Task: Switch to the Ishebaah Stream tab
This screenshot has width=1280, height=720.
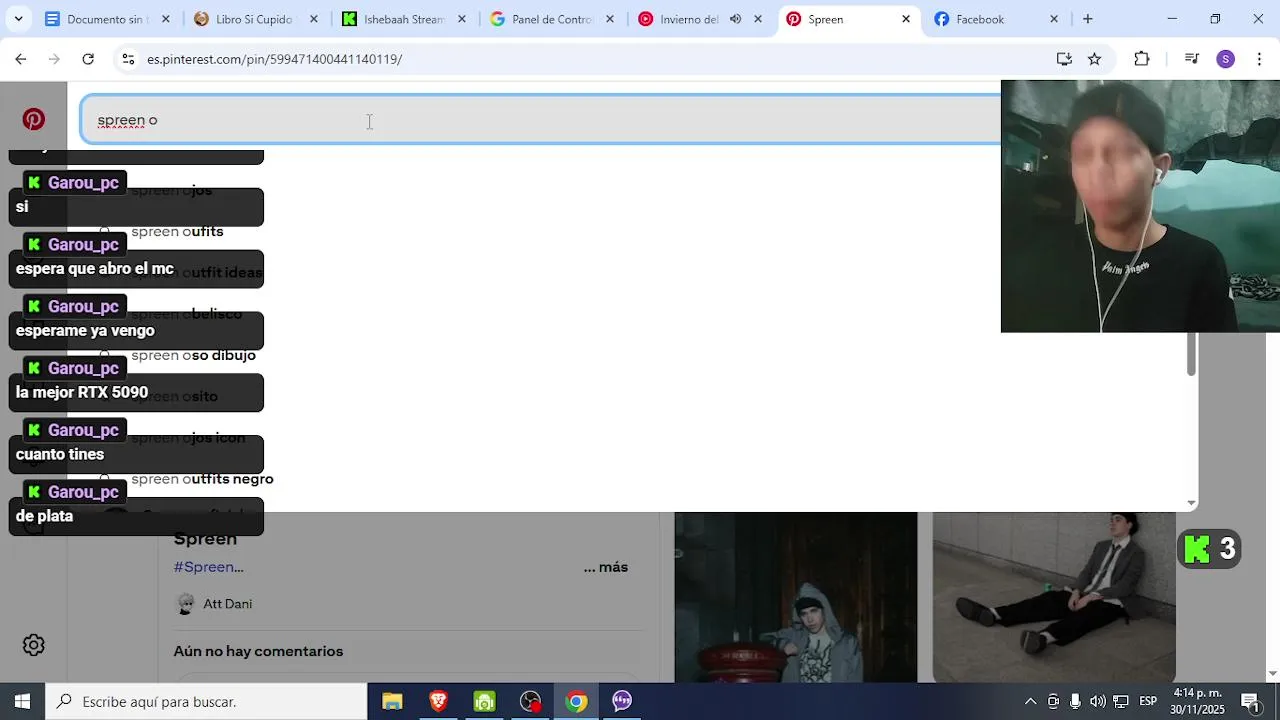Action: [404, 19]
